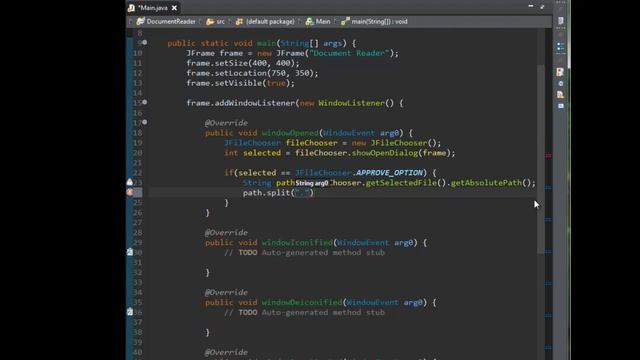Click the TODO task marker on line 30
The width and height of the screenshot is (640, 360).
click(130, 252)
